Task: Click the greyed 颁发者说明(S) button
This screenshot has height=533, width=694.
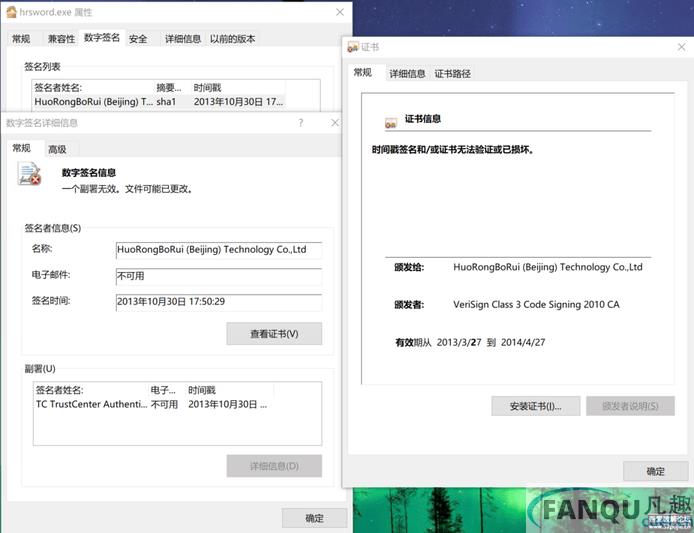Action: pyautogui.click(x=630, y=406)
